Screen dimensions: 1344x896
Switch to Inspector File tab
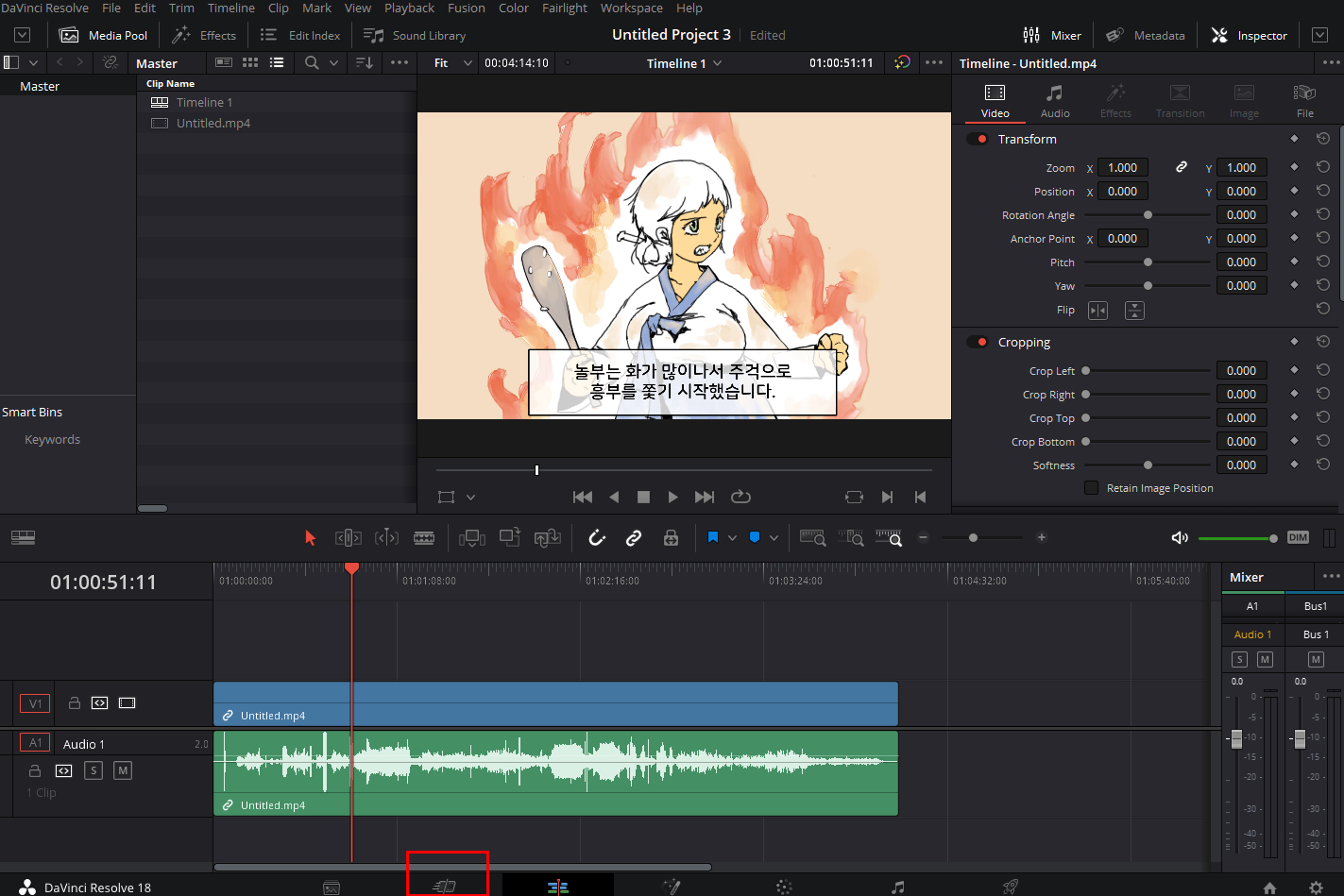pyautogui.click(x=1305, y=100)
